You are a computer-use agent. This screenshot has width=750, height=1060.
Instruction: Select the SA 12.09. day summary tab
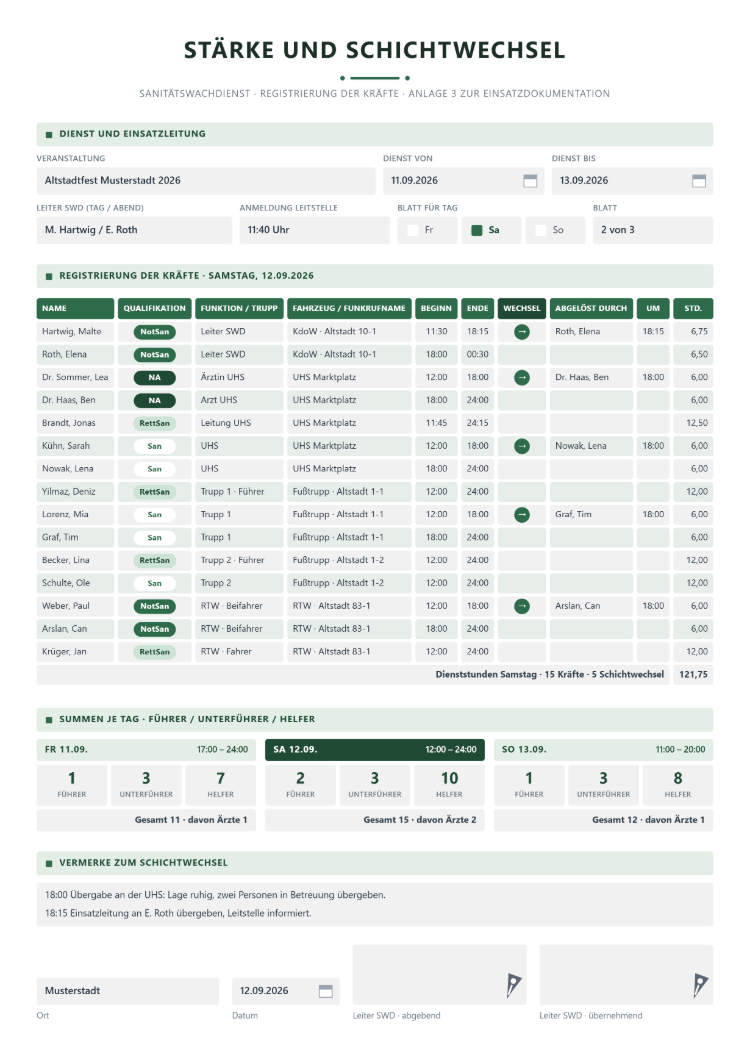point(375,750)
